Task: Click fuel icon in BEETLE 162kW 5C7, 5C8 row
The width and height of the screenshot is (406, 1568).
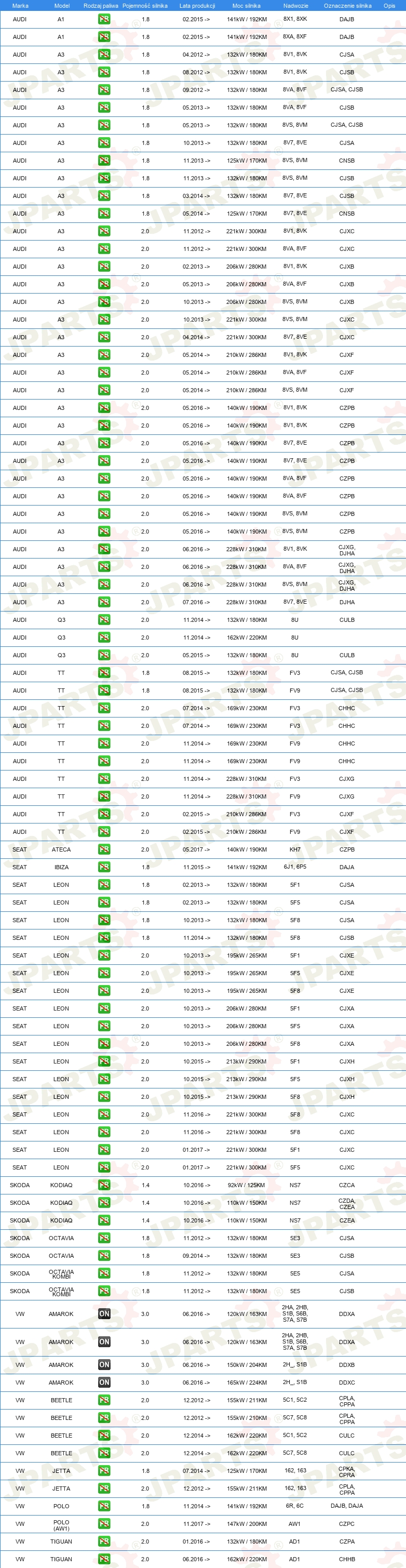Action: (104, 1453)
